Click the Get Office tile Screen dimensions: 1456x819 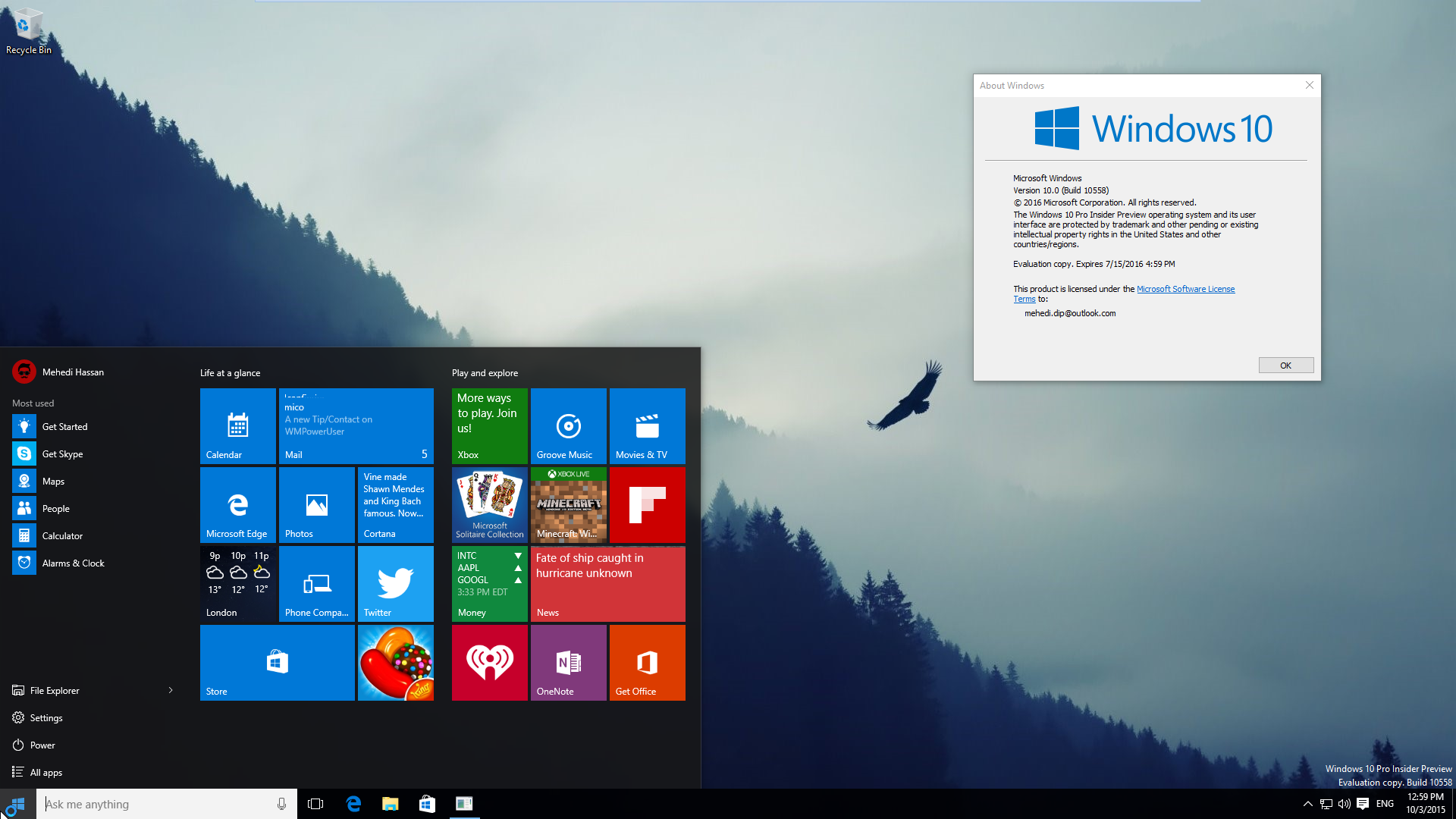647,662
